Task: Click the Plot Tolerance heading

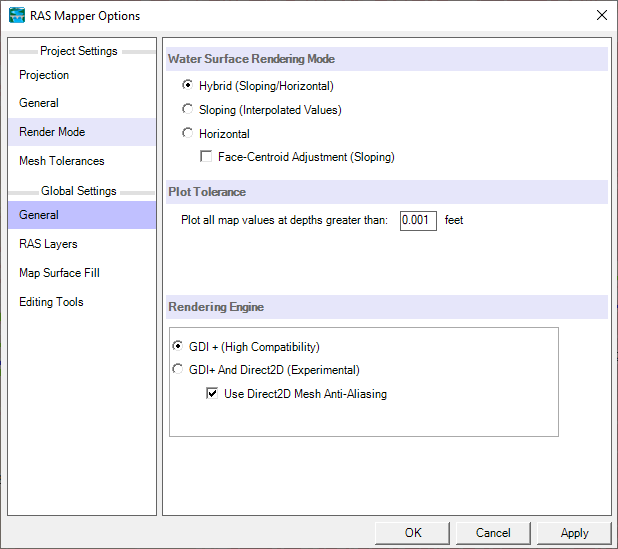Action: point(207,192)
